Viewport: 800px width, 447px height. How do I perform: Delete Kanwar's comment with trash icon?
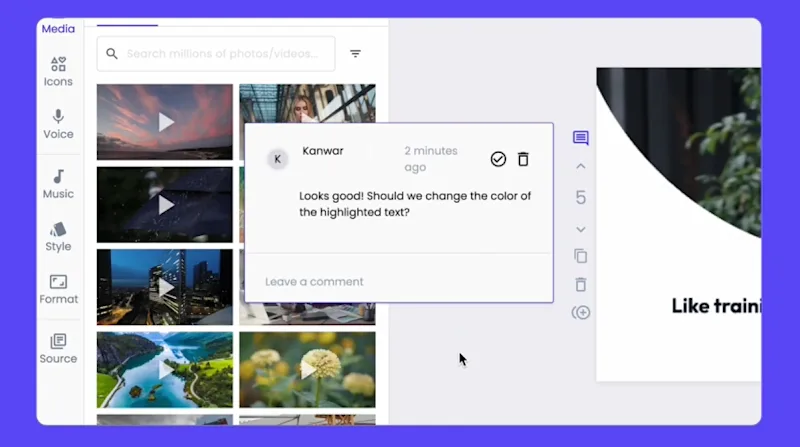(x=523, y=159)
